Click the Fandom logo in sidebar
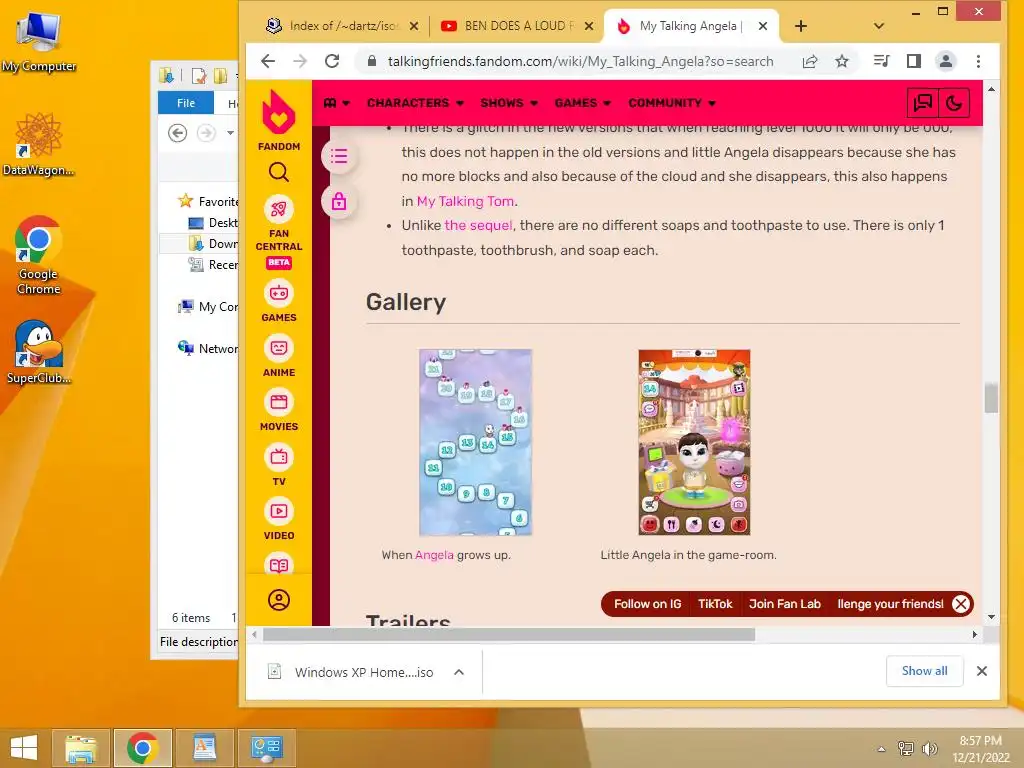Viewport: 1024px width, 768px height. coord(279,120)
